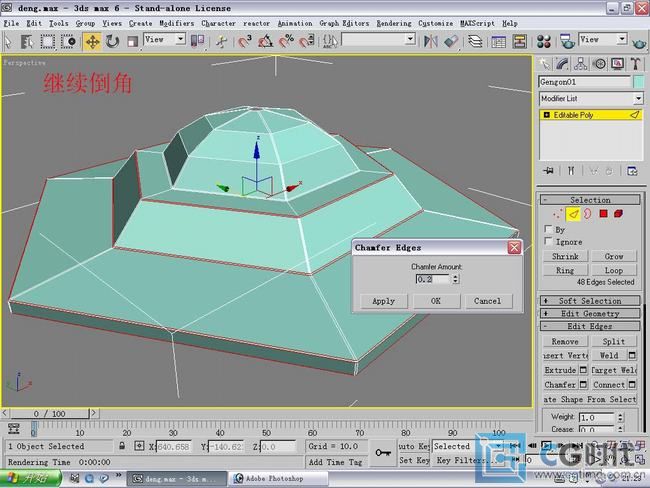
Task: Click OK in Chamfer Edges dialog
Action: 436,301
